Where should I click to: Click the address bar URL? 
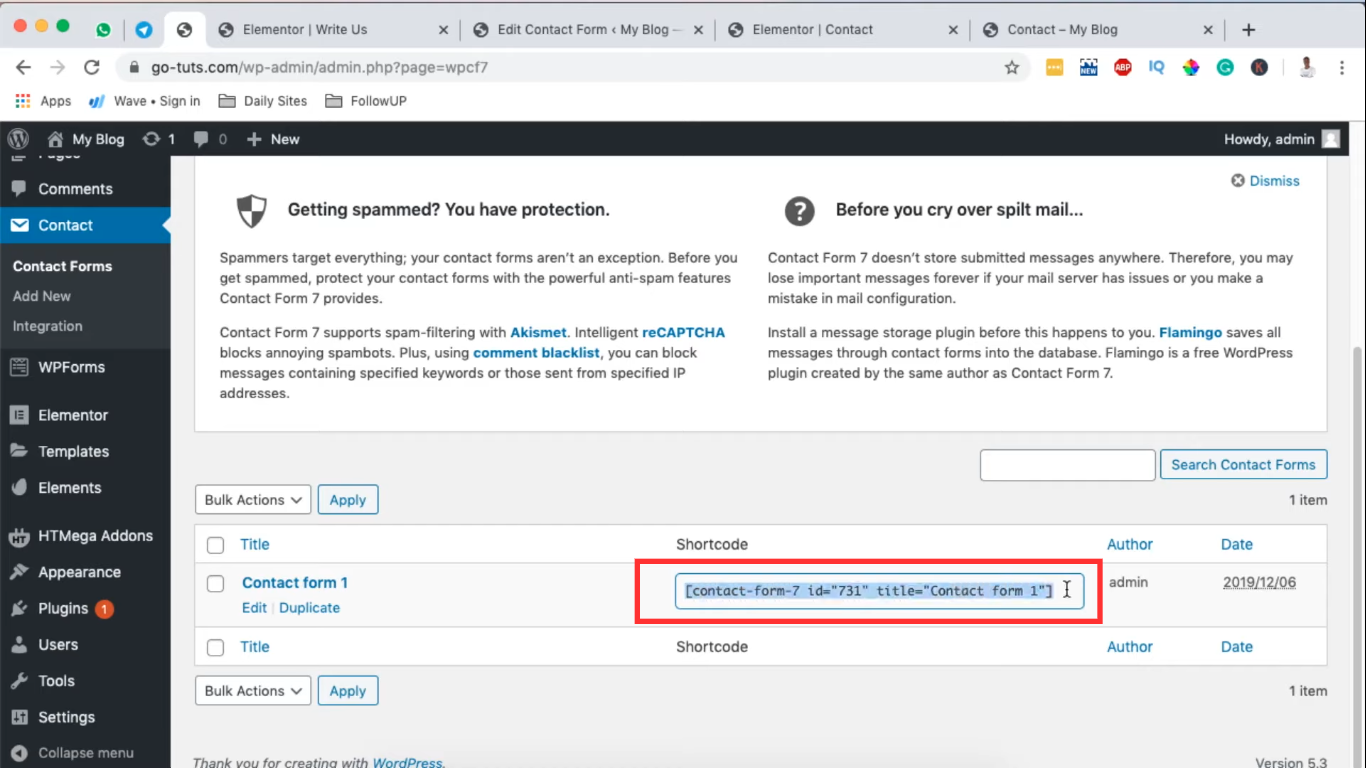pyautogui.click(x=319, y=68)
